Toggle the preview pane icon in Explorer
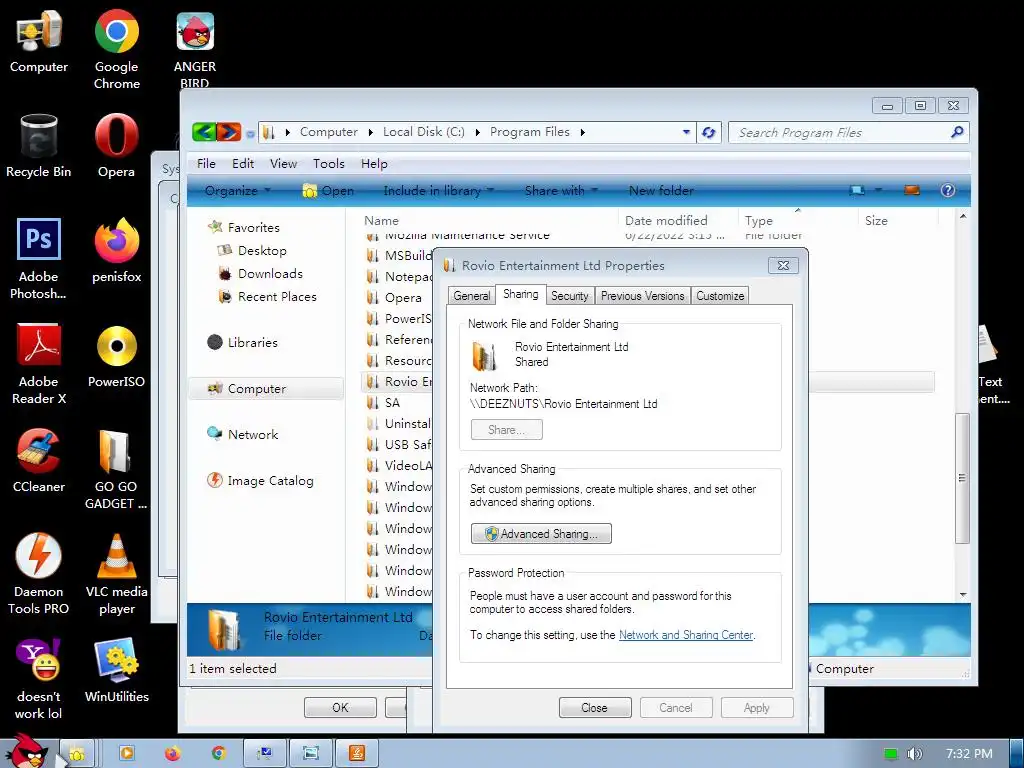1024x768 pixels. (x=912, y=190)
